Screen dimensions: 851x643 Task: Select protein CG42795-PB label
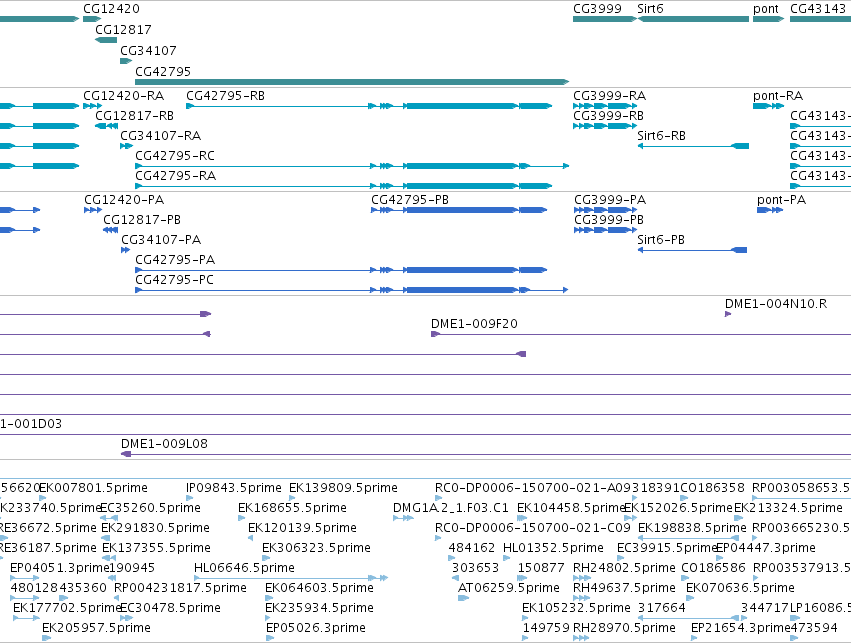pos(410,200)
